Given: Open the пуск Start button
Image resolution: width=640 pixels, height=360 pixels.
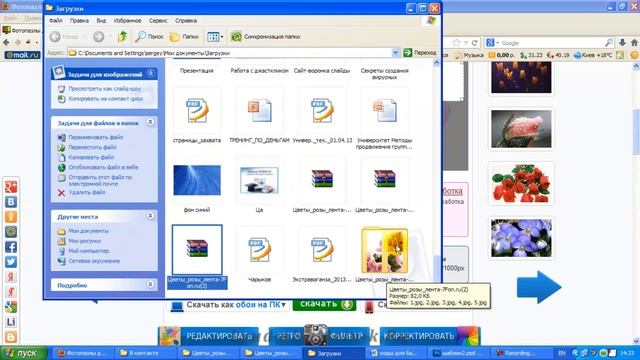Looking at the screenshot, I should click(x=23, y=353).
